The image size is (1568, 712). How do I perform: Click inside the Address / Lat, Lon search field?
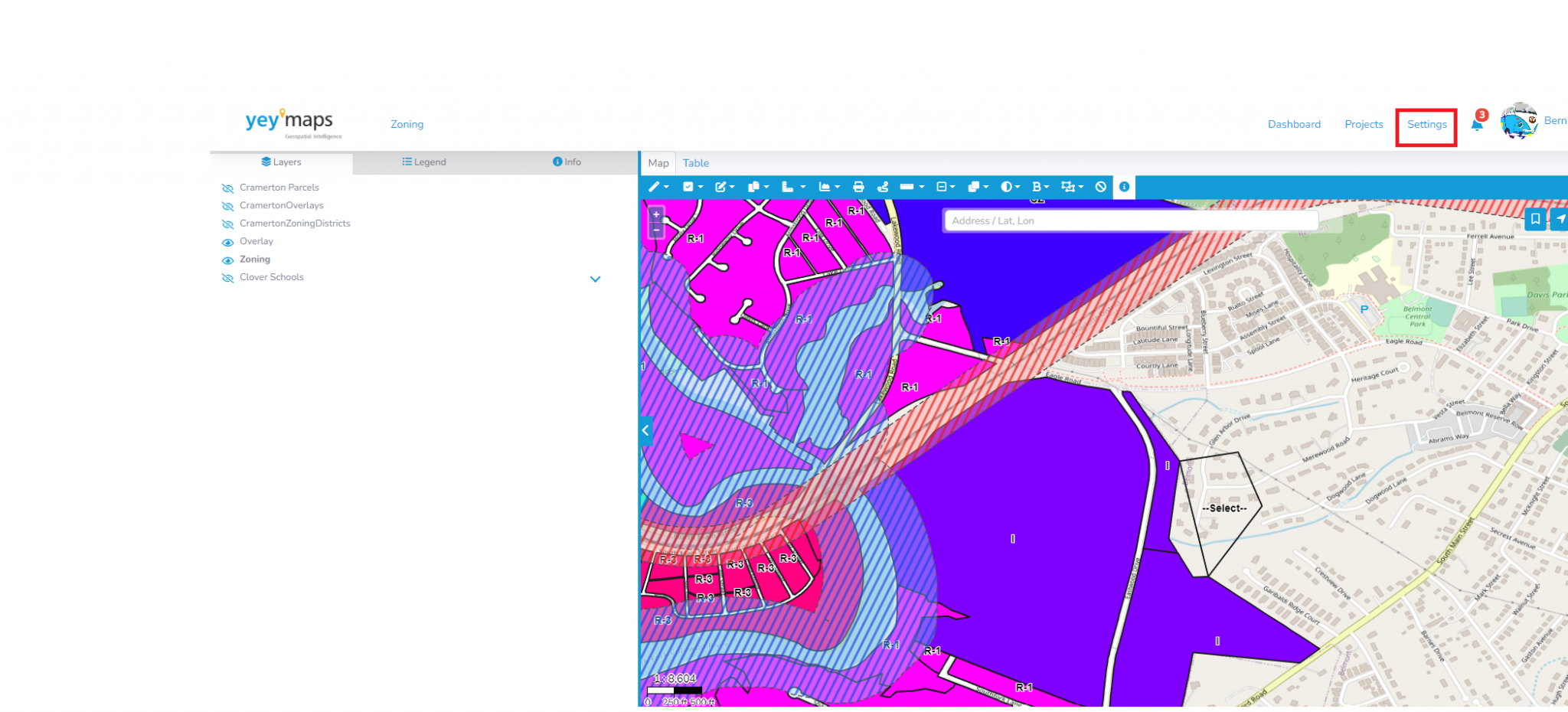[x=1129, y=220]
